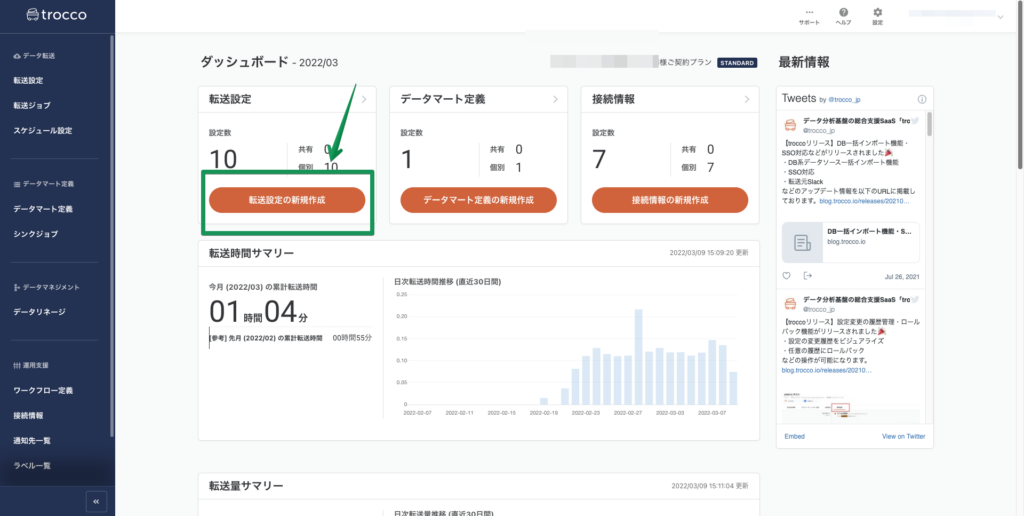1024x516 pixels.
Task: Collapse the sidebar with double-chevron button
Action: [96, 501]
